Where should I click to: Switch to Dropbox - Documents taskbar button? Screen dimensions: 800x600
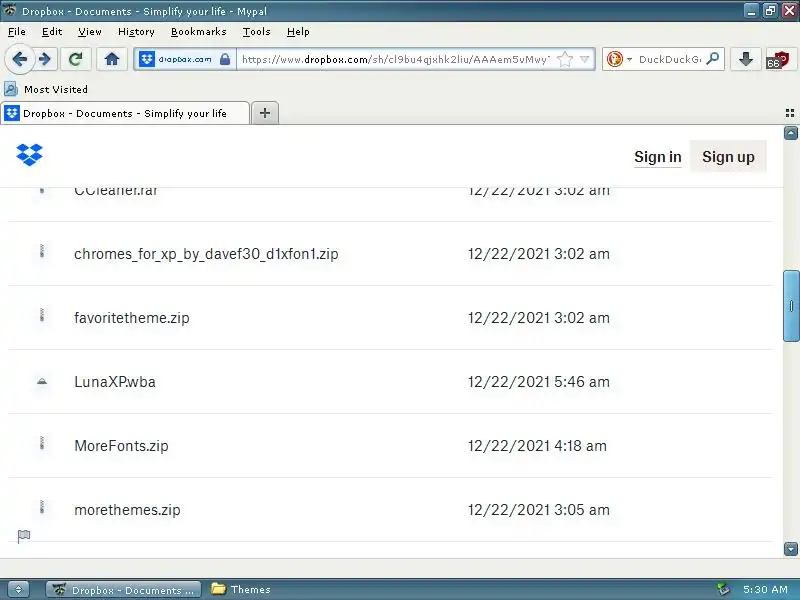(123, 590)
